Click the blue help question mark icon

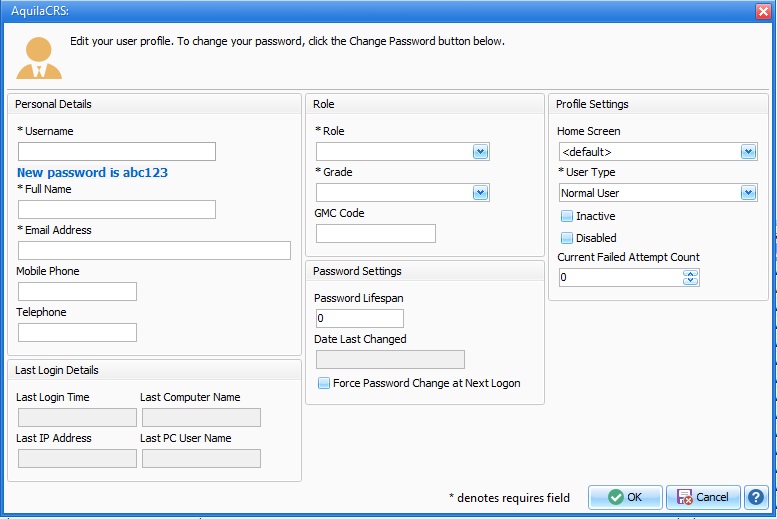tap(756, 497)
